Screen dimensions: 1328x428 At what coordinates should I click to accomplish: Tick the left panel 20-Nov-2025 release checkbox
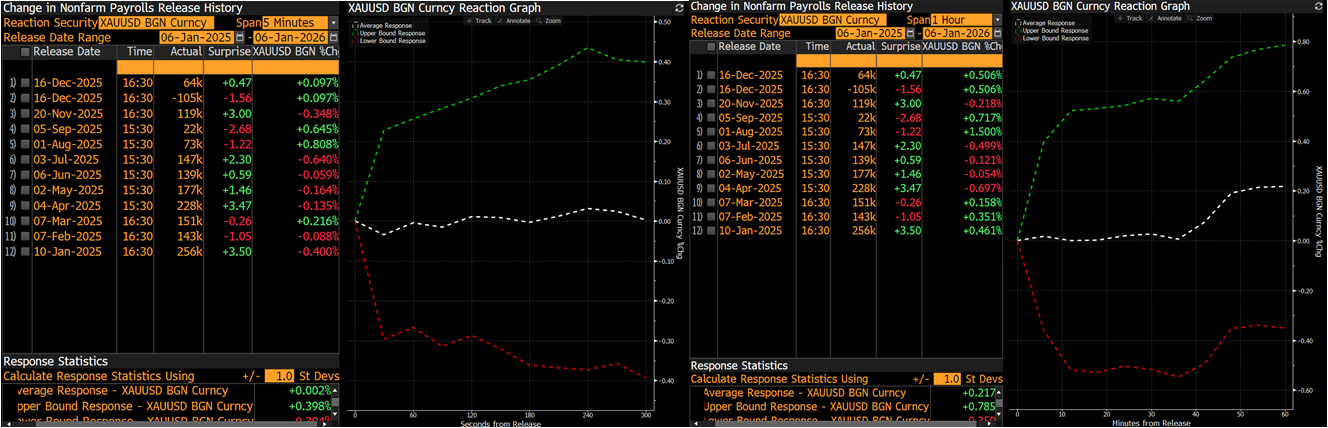(24, 114)
